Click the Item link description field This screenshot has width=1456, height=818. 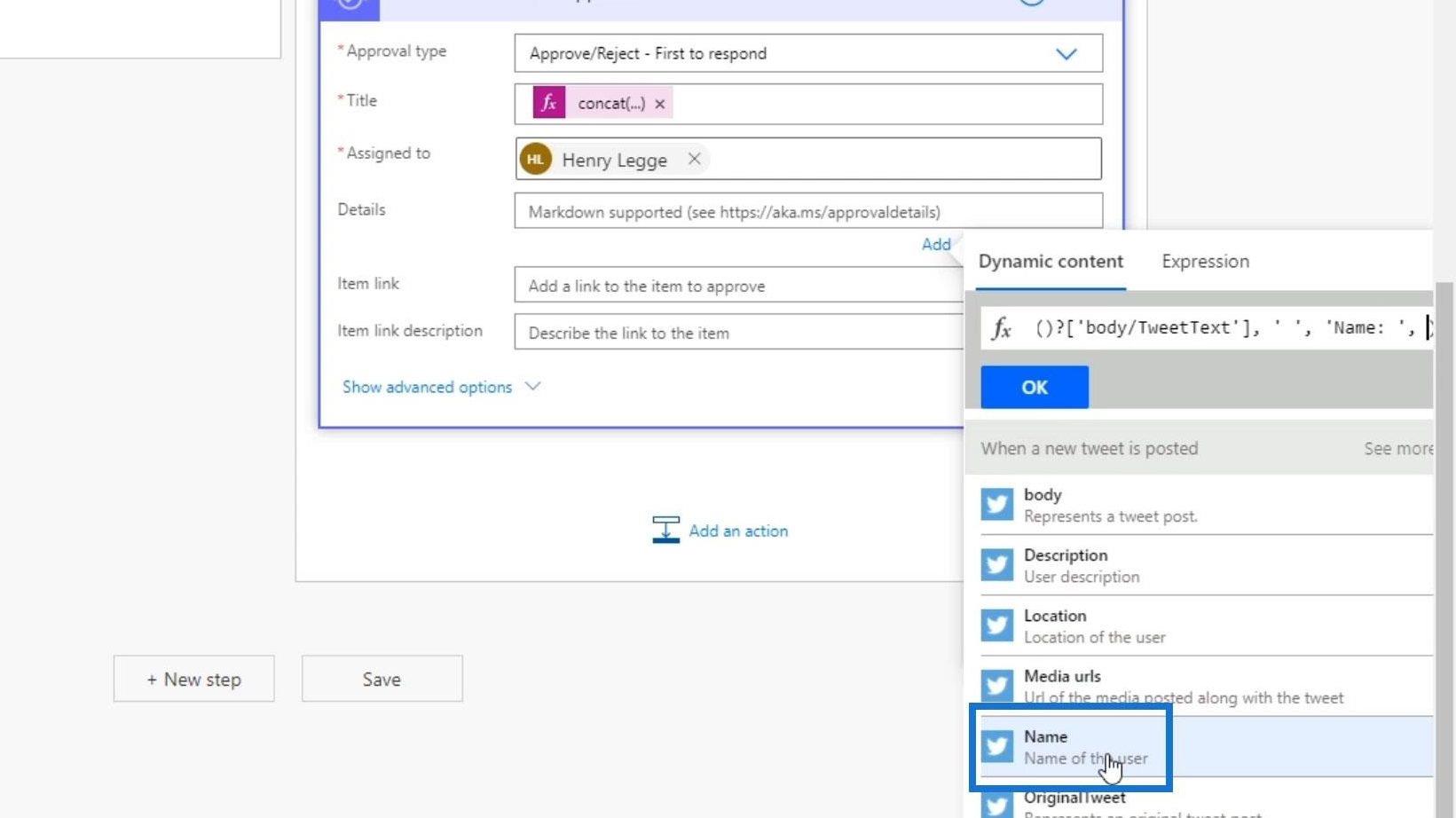tap(739, 333)
